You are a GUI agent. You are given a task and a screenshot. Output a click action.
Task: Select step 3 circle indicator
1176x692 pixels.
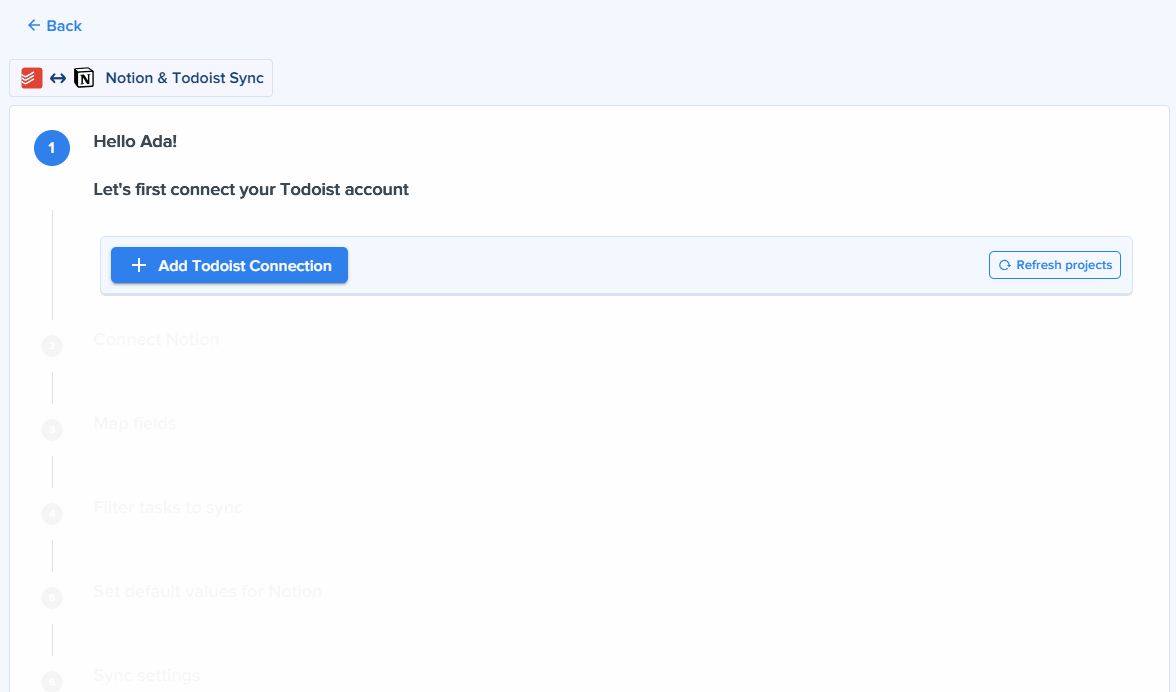point(52,430)
